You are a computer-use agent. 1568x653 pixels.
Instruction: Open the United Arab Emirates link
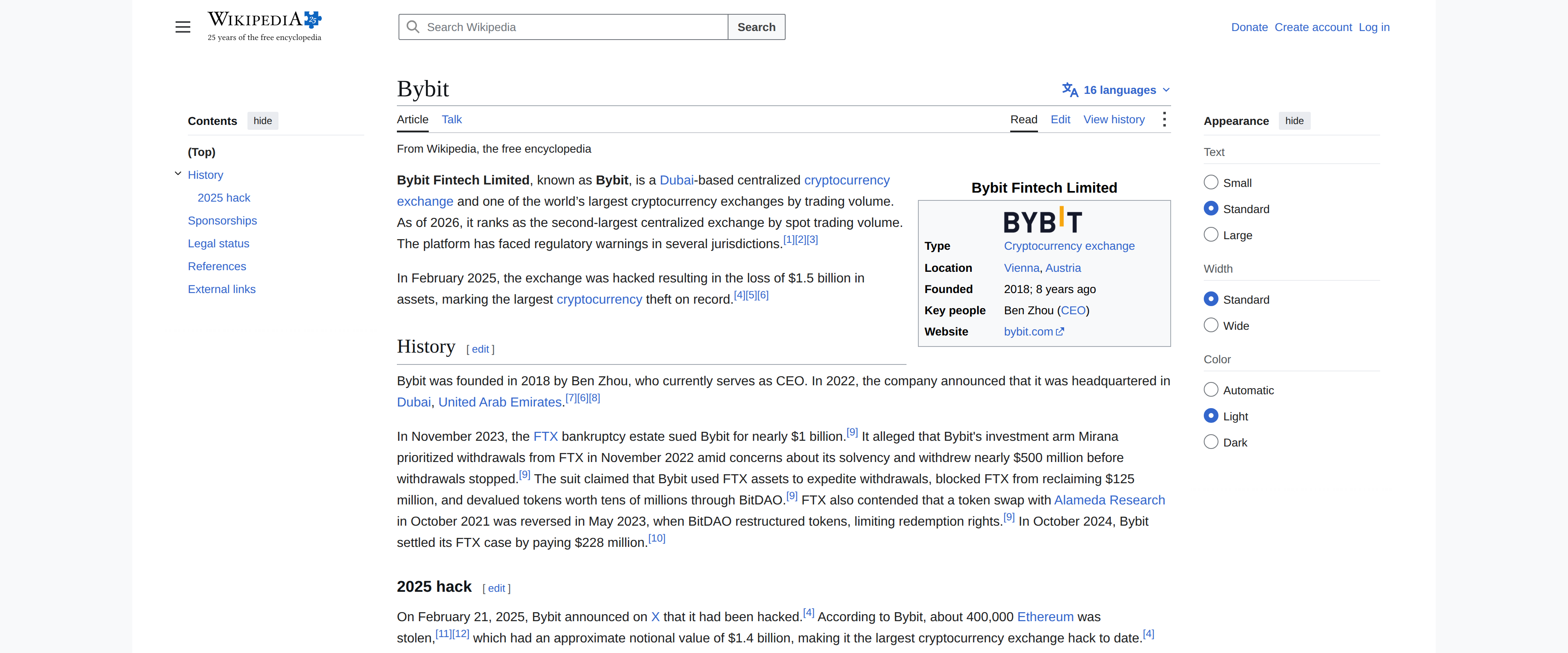[x=499, y=402]
